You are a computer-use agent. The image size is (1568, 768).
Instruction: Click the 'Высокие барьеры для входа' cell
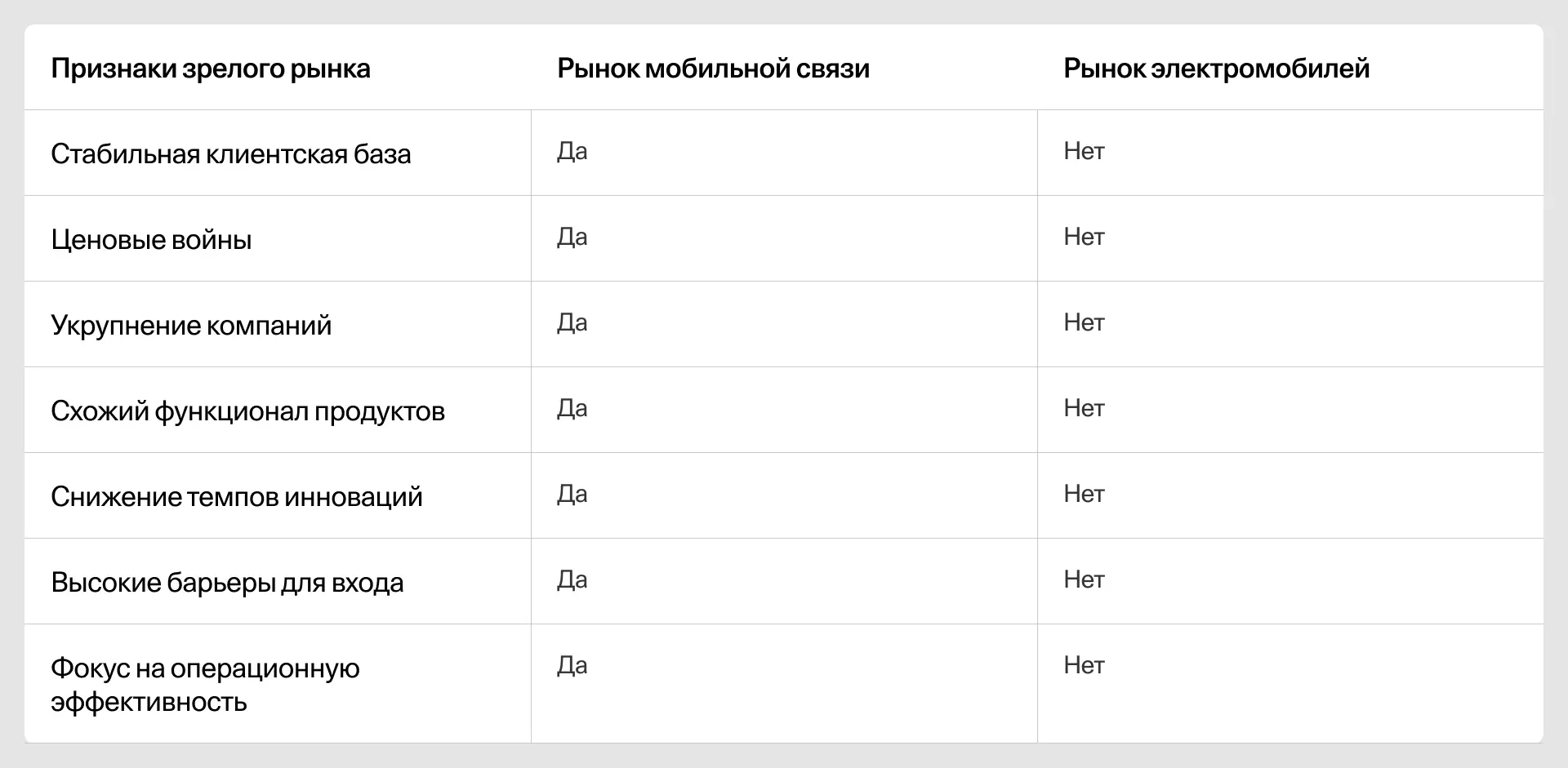227,583
